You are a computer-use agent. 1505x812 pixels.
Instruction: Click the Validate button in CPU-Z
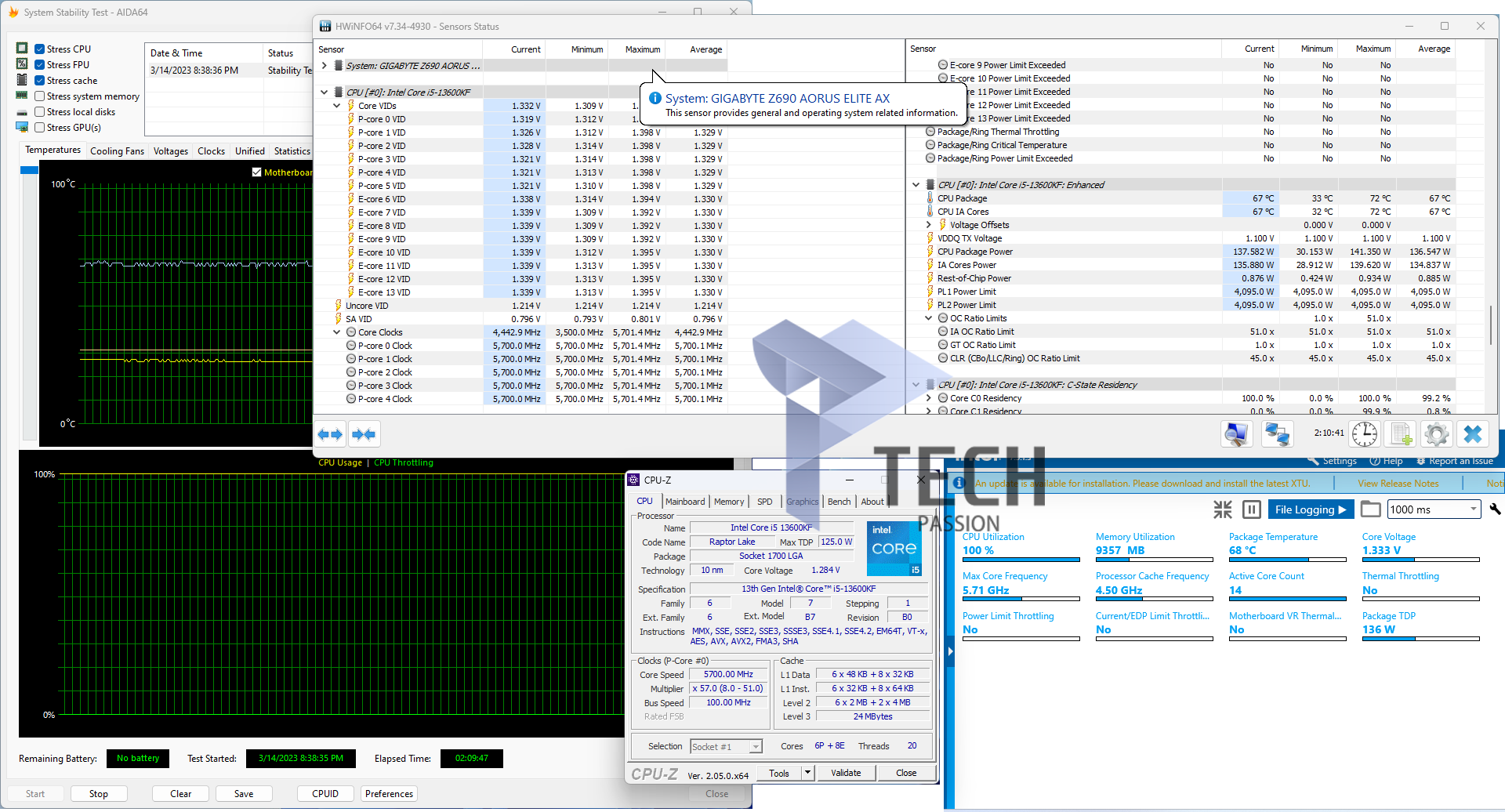tap(845, 773)
